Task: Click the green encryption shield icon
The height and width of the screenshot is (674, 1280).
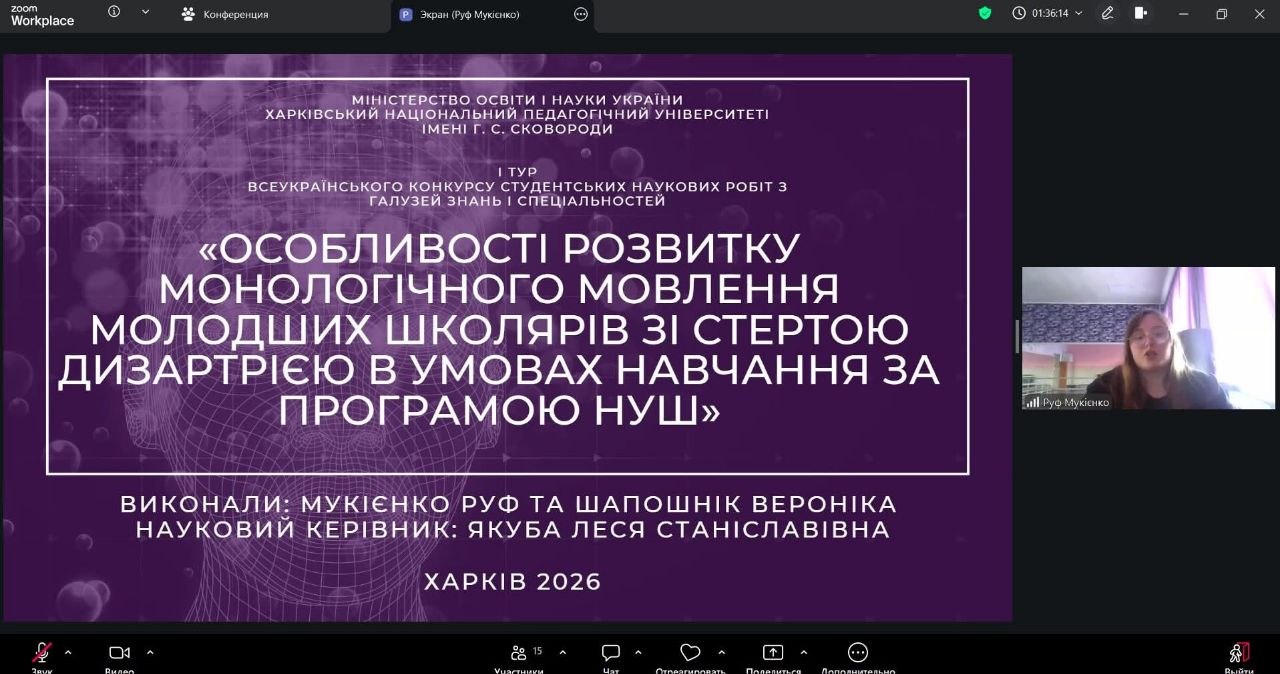Action: click(x=985, y=13)
